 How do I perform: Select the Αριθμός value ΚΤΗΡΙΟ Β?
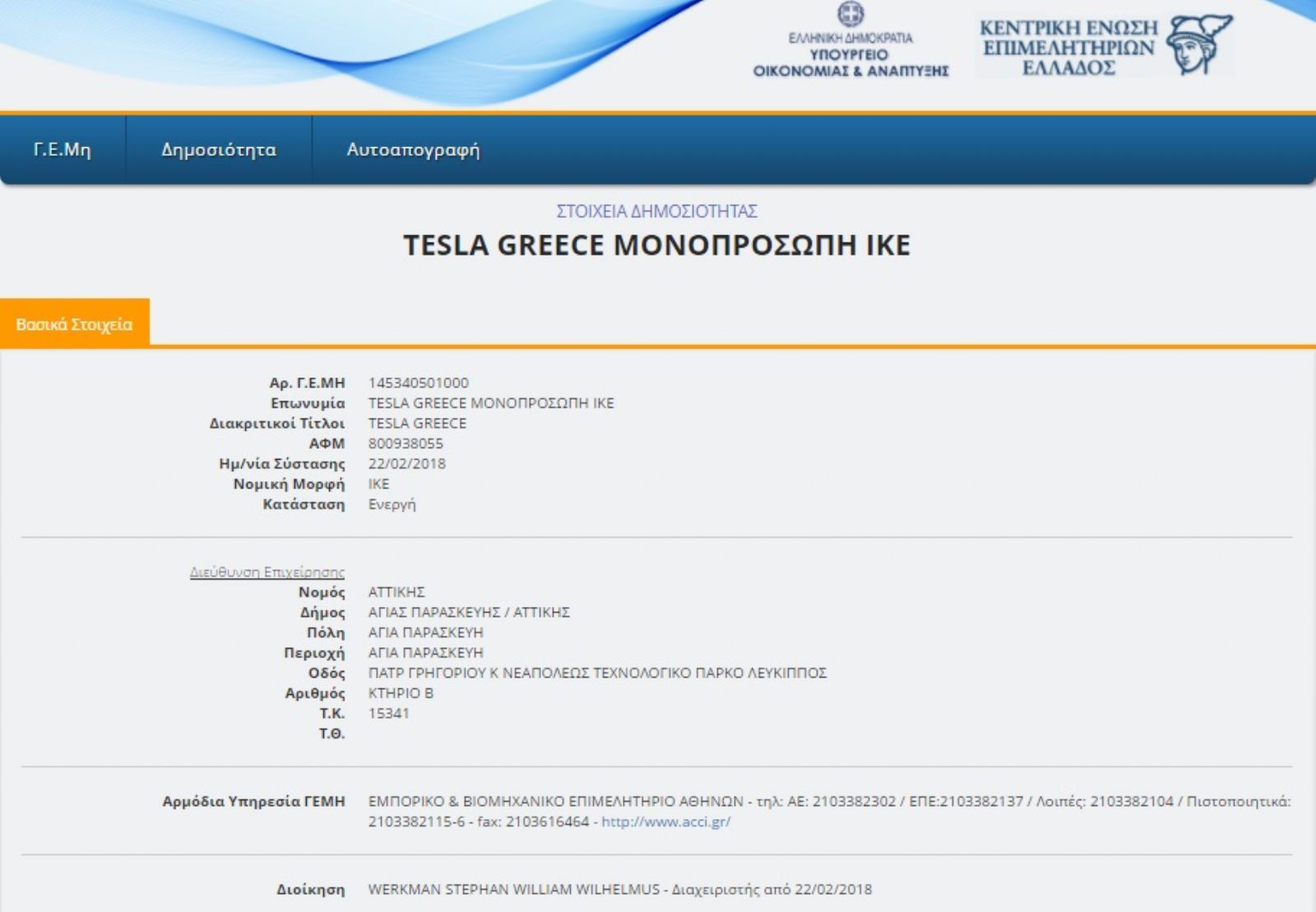pyautogui.click(x=401, y=693)
